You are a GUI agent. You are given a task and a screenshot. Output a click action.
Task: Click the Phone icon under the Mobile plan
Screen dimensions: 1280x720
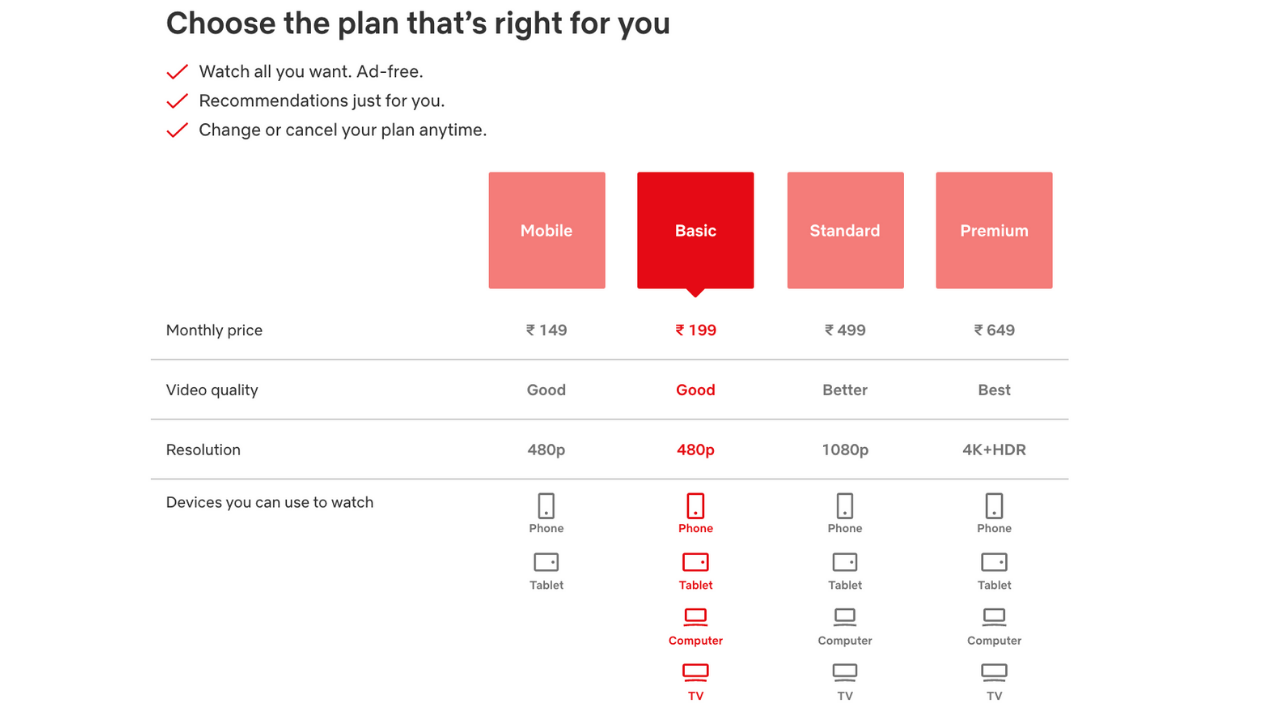coord(546,508)
